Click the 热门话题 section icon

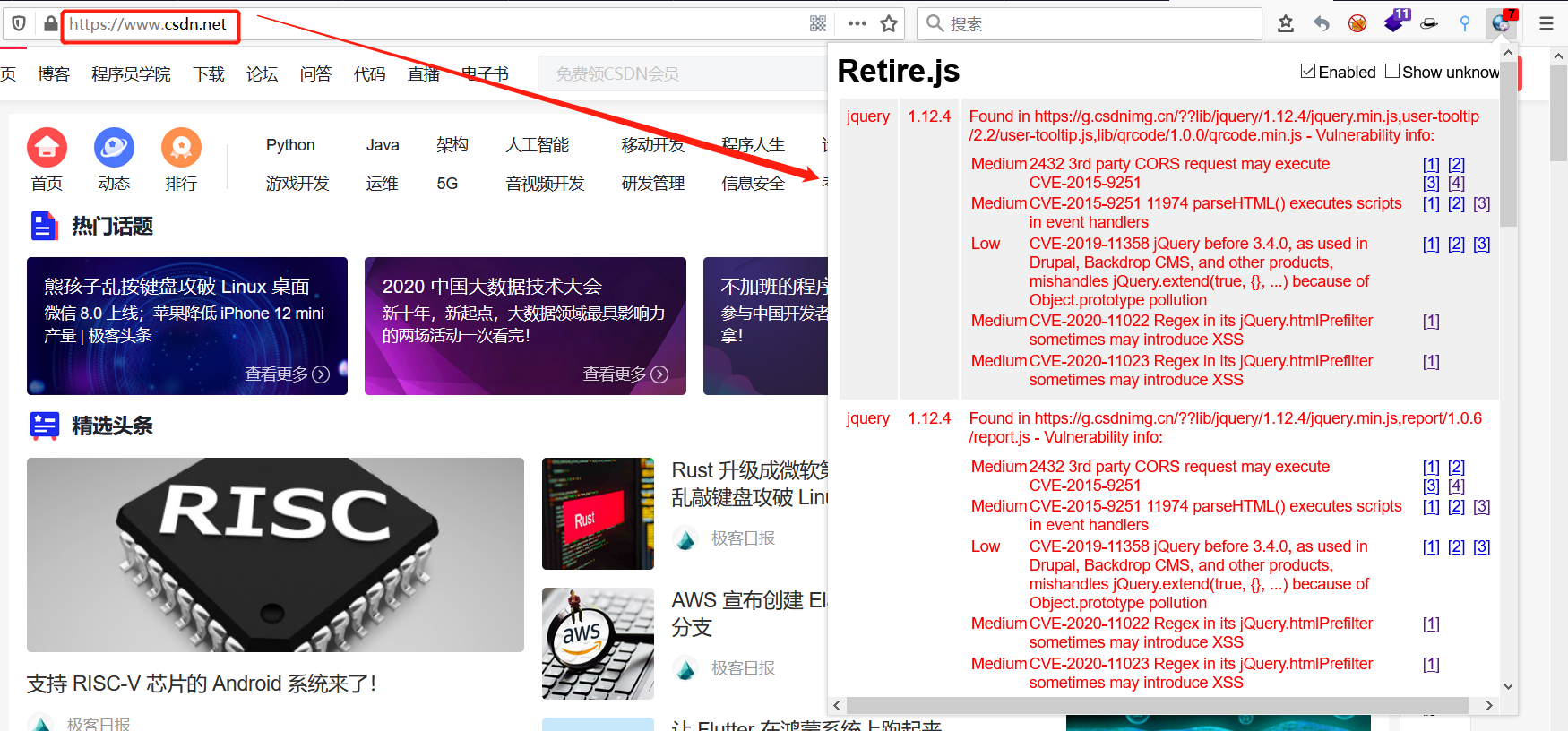coord(44,226)
